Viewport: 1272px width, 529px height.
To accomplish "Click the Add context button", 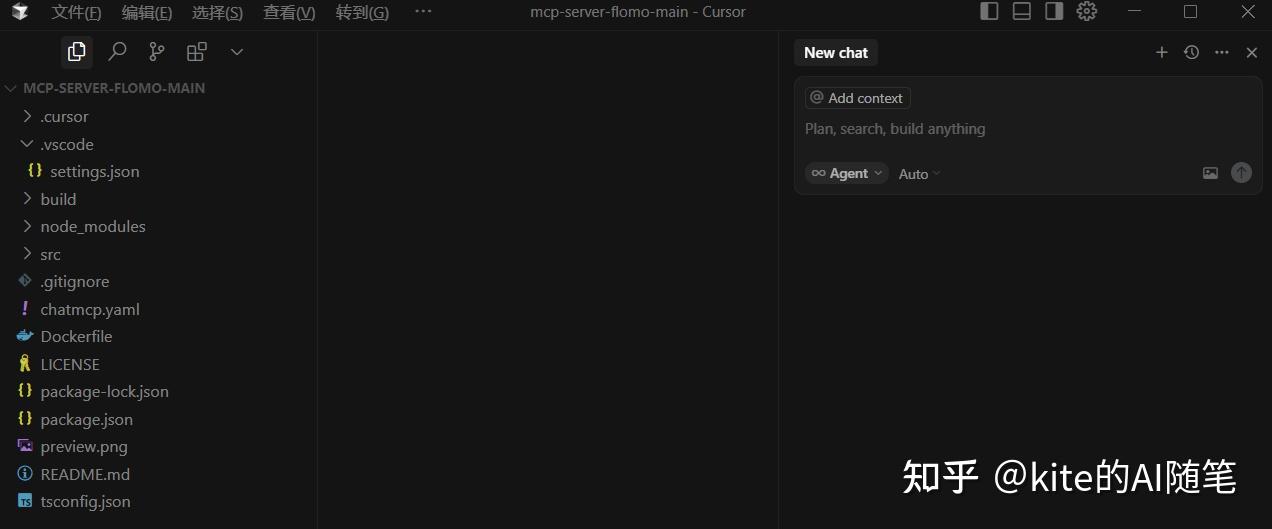I will pos(857,98).
